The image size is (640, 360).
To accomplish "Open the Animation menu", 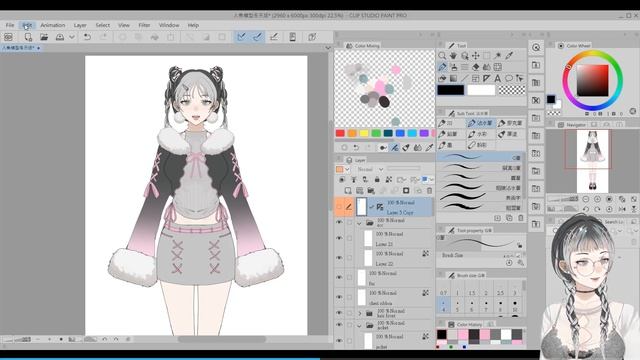I will coord(53,25).
